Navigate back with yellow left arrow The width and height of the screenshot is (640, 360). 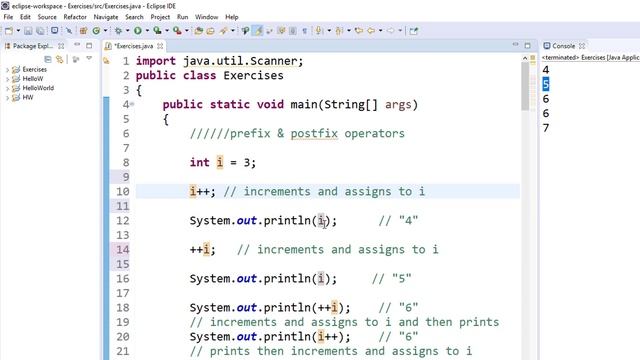coord(371,31)
